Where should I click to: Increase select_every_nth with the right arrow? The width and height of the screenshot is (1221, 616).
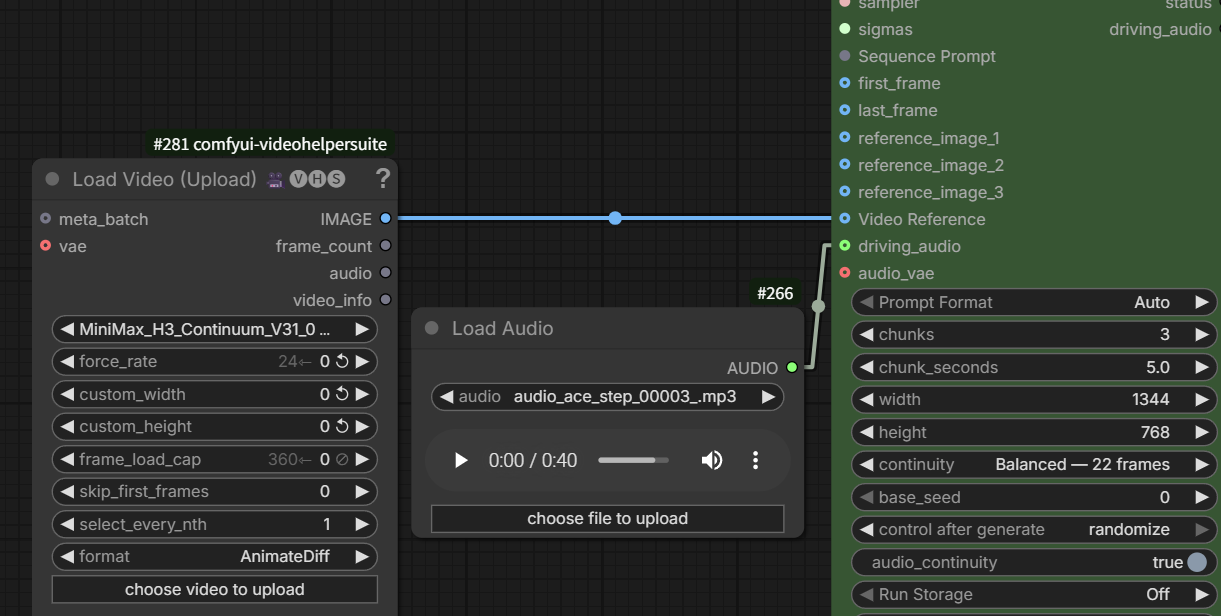(x=362, y=524)
